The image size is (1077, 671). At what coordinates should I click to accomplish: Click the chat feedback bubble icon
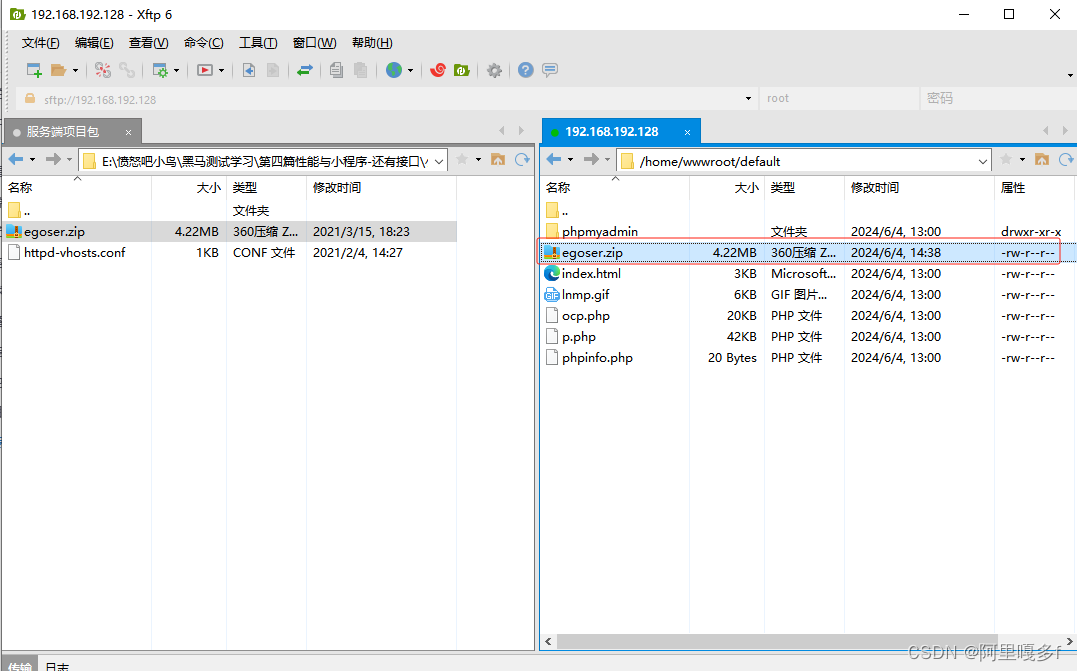(x=550, y=70)
